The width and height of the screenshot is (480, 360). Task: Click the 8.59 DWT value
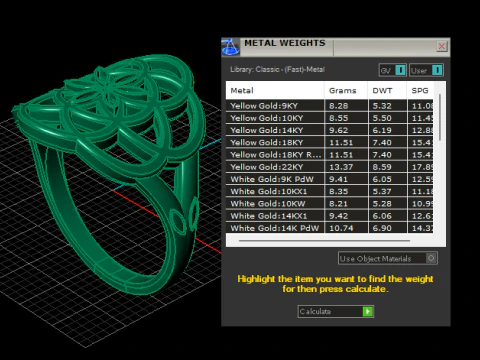tap(382, 167)
